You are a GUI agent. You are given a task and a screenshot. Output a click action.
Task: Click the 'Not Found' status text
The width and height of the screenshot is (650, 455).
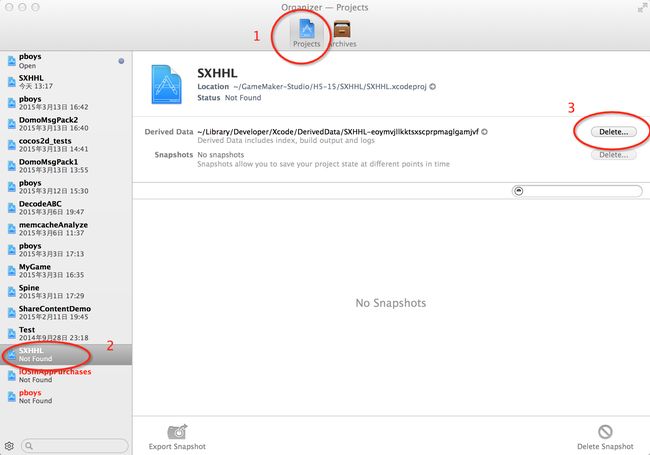pos(243,98)
